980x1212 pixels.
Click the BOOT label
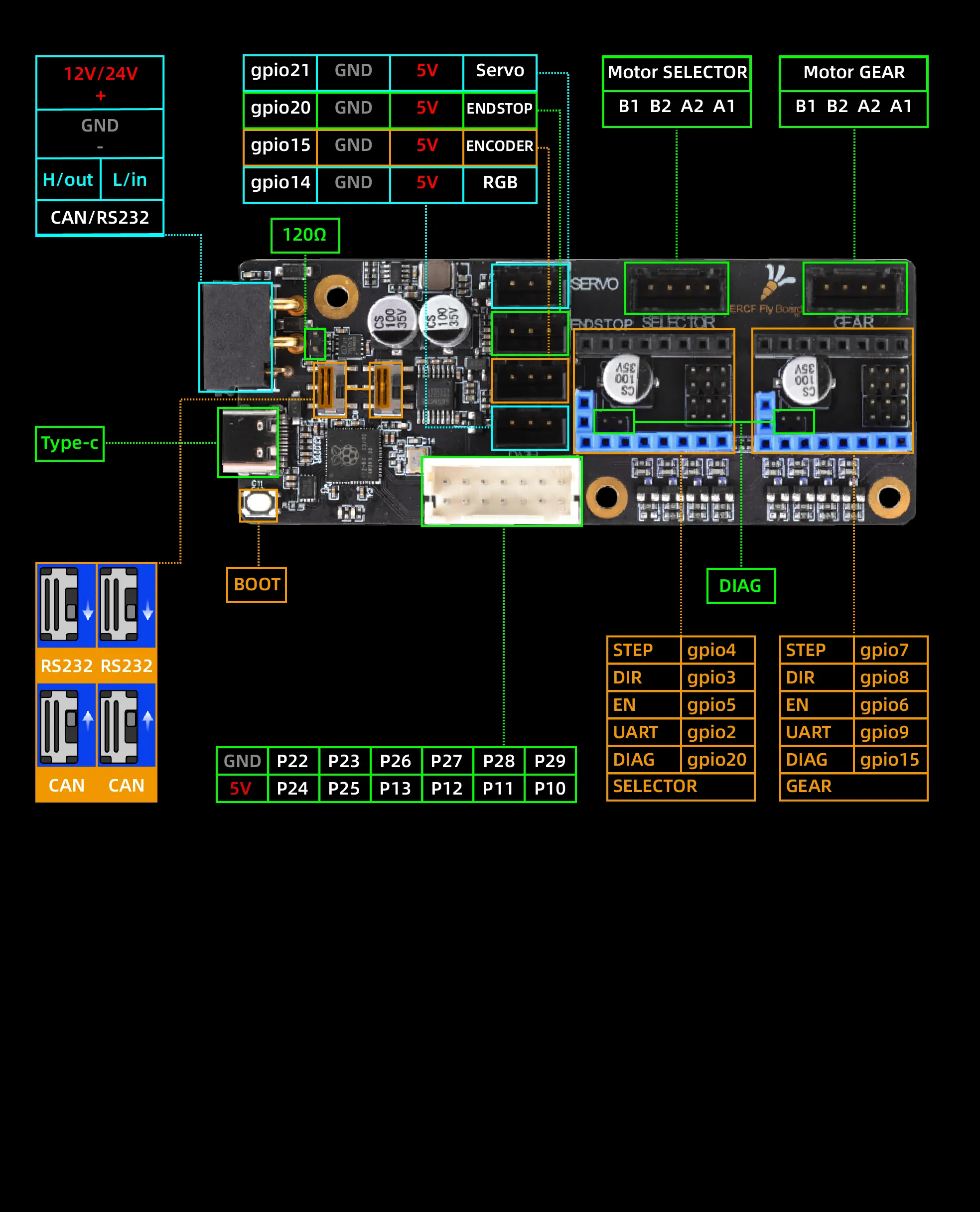pyautogui.click(x=256, y=585)
